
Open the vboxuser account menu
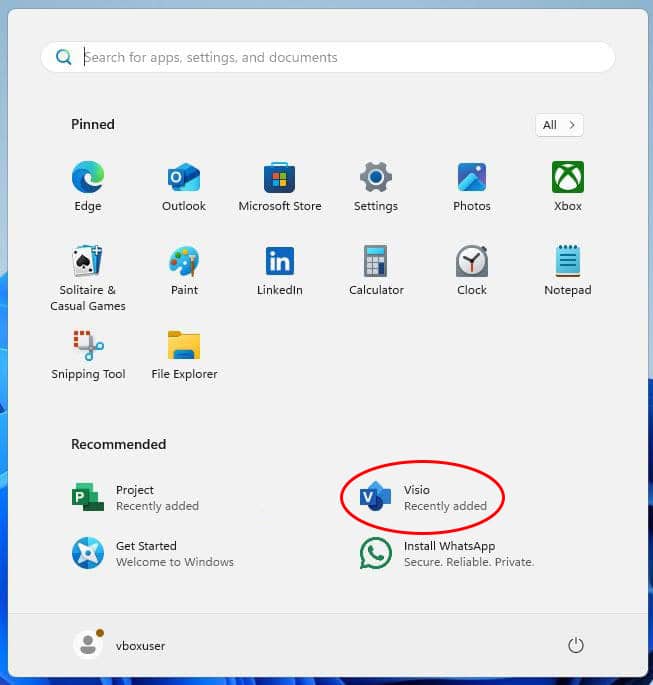pyautogui.click(x=120, y=645)
